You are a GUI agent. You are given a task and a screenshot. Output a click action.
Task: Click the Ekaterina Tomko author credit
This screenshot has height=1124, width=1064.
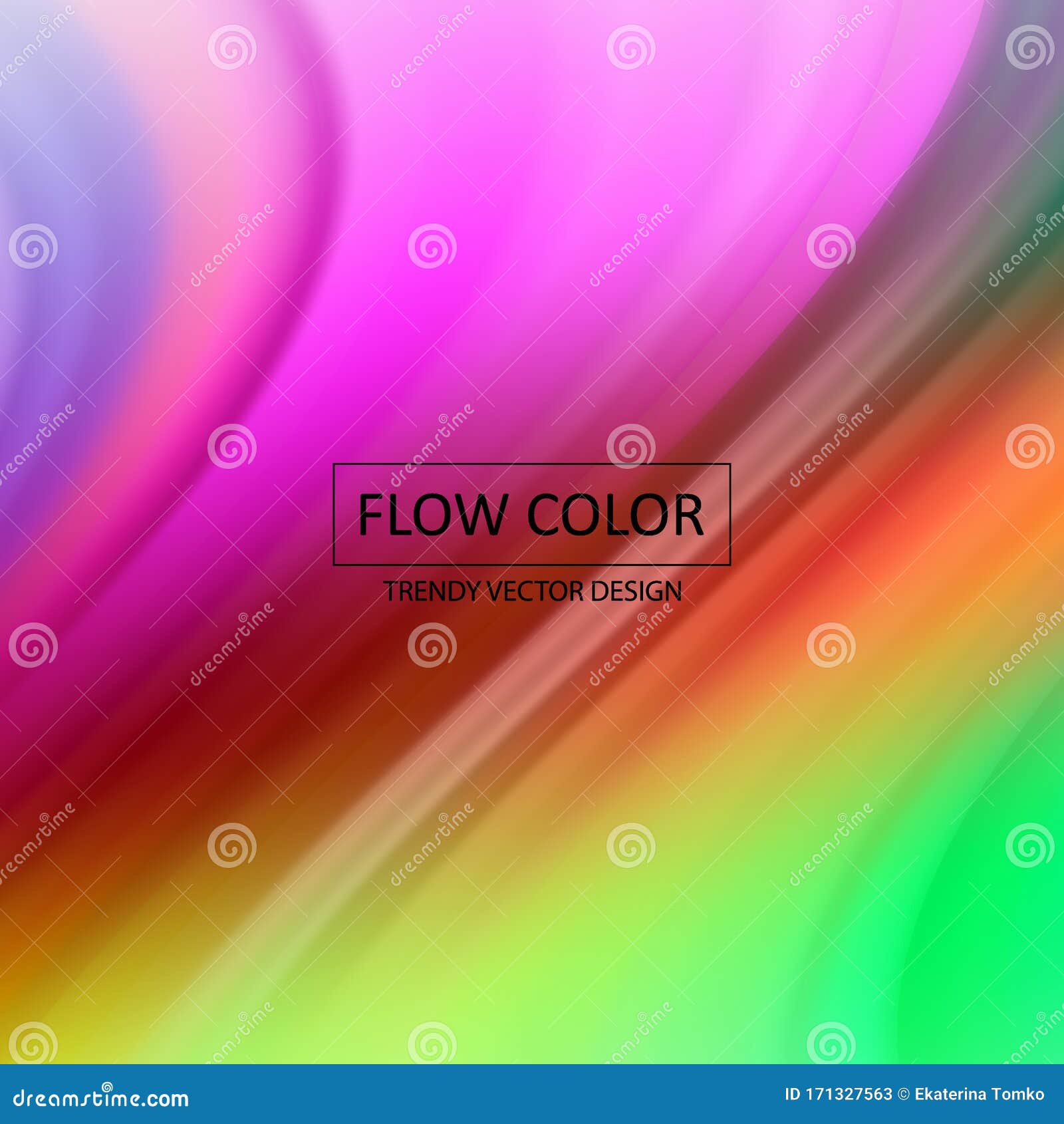978,1093
